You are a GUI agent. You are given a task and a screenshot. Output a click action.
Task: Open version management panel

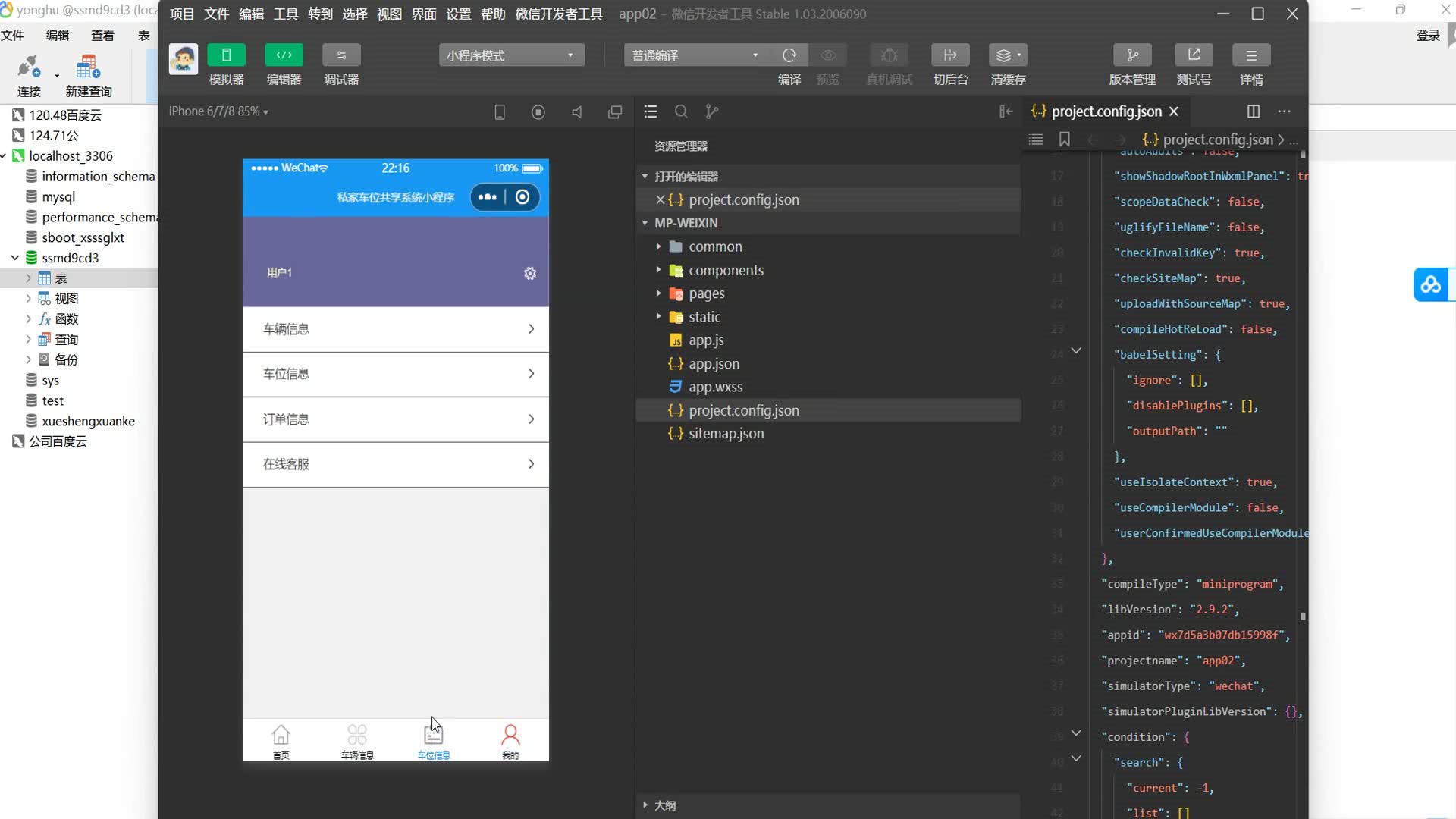click(x=1132, y=55)
